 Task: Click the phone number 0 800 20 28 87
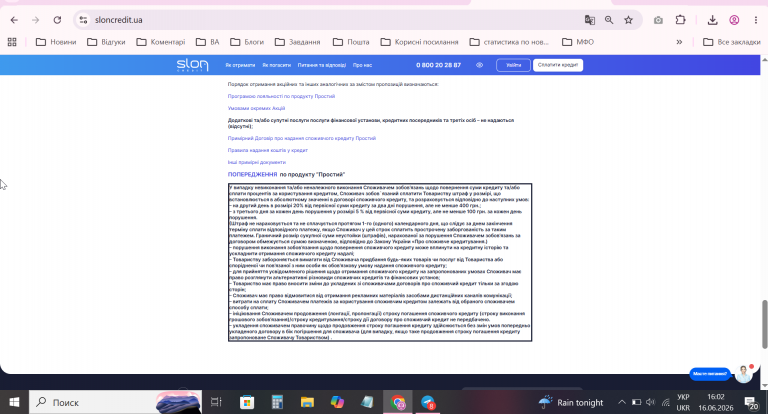pyautogui.click(x=438, y=65)
